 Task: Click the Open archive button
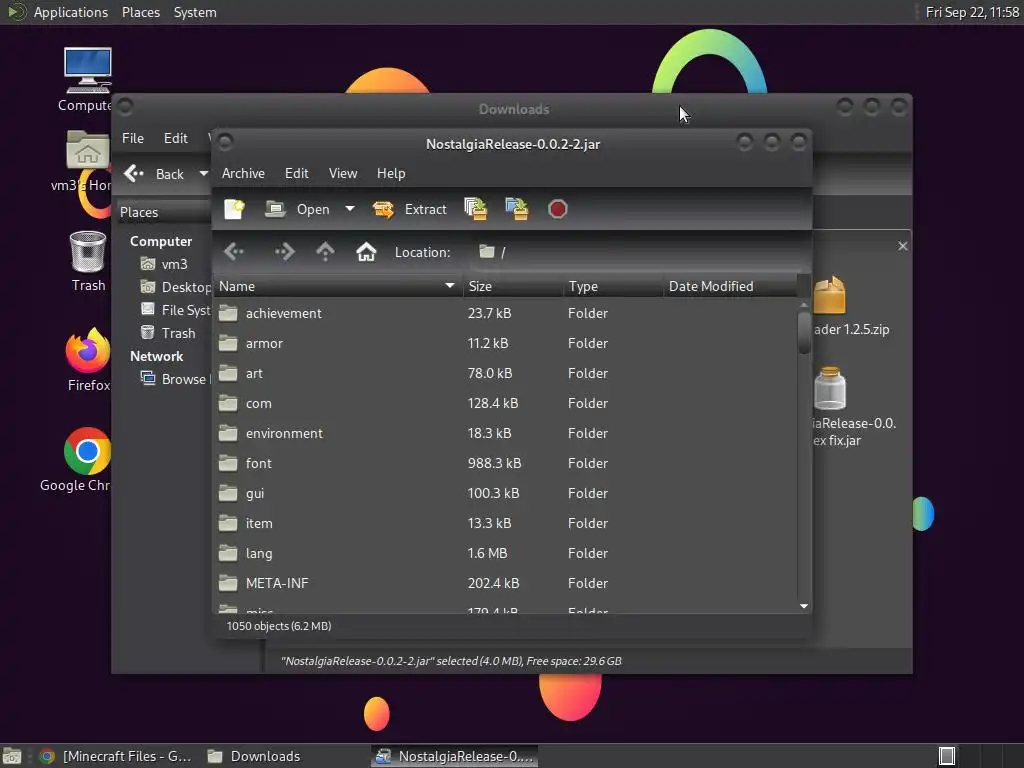[x=297, y=209]
